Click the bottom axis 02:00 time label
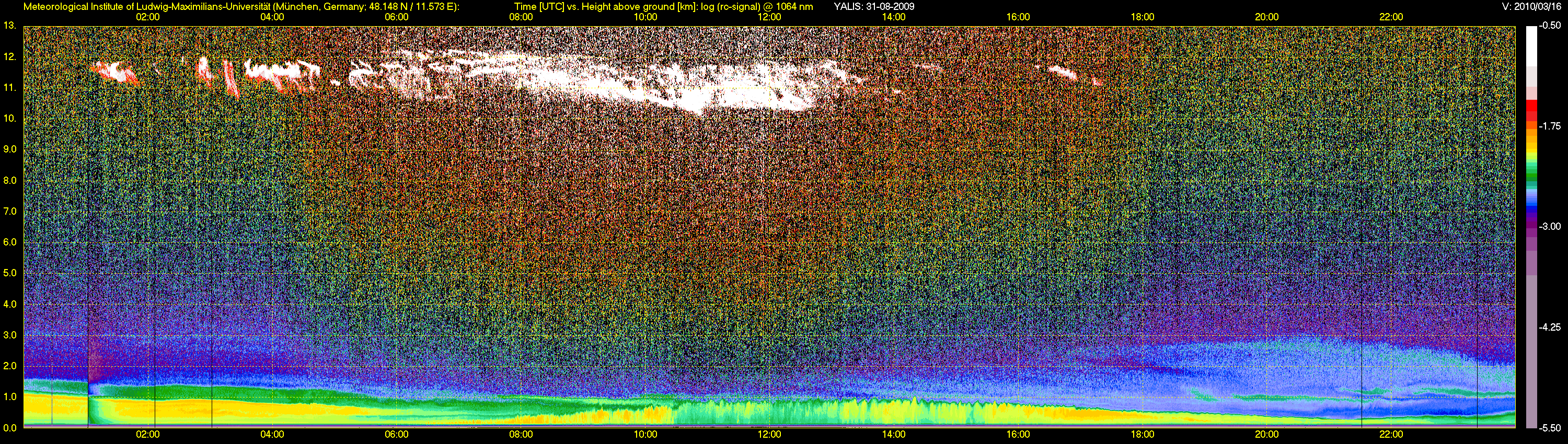 point(148,434)
